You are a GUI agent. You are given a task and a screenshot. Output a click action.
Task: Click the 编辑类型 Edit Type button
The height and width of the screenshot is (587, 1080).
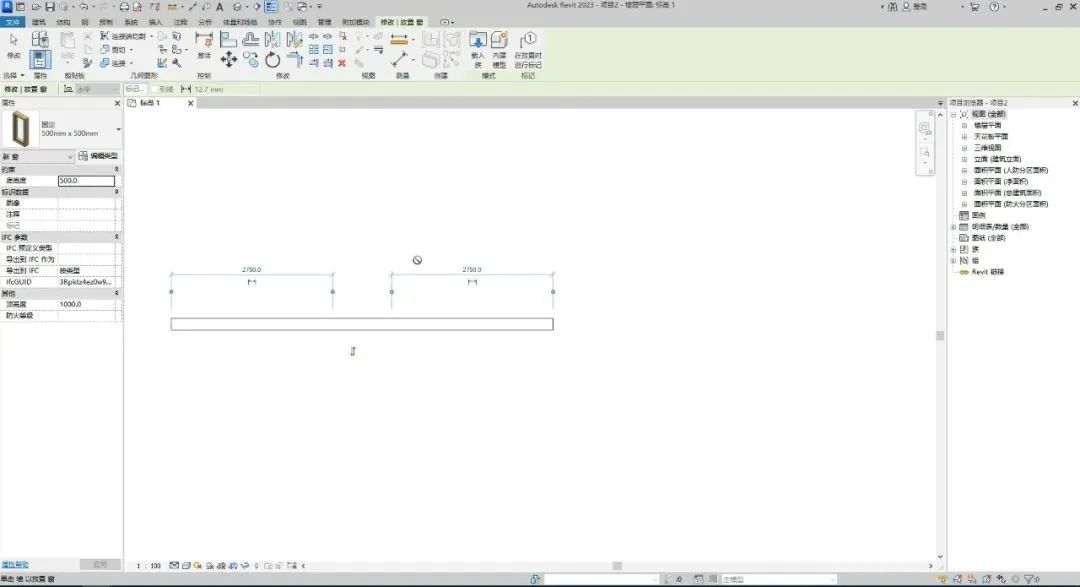[98, 156]
